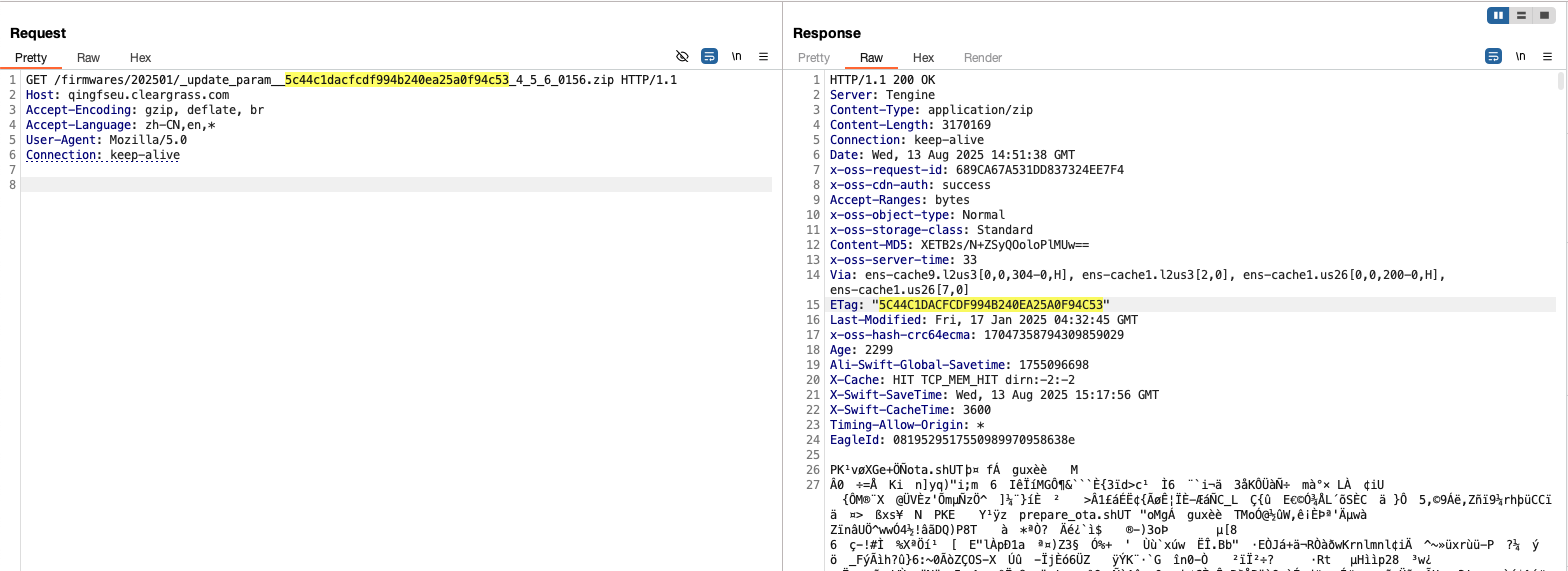Viewport: 1568px width, 571px height.
Task: Click the PK zip body line 26
Action: click(x=955, y=470)
